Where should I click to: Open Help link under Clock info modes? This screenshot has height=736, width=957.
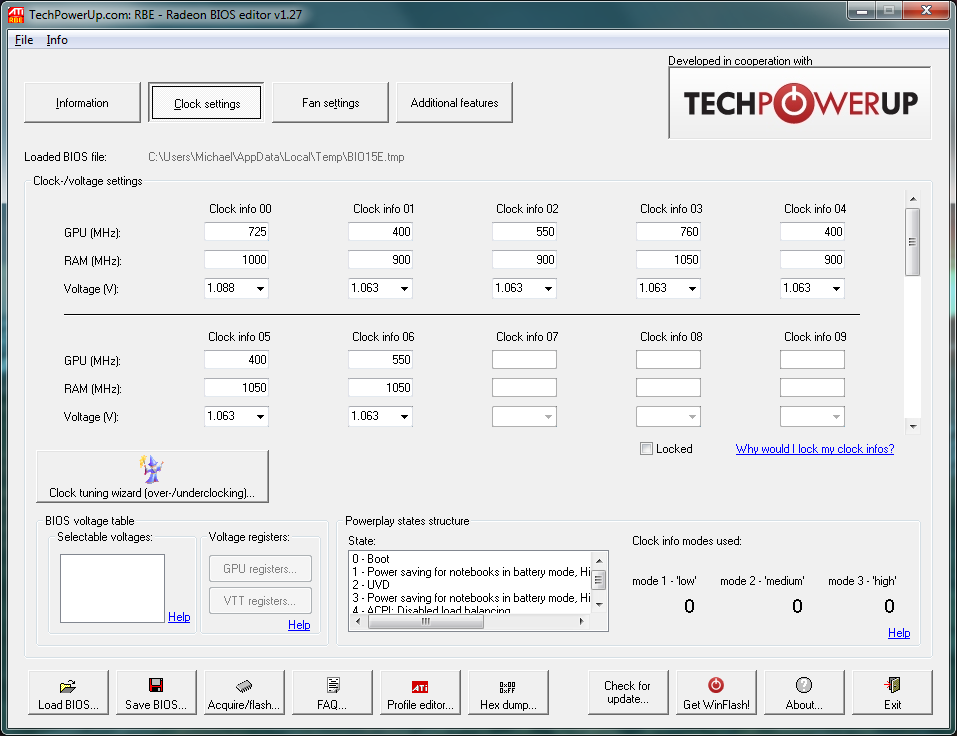click(x=899, y=632)
